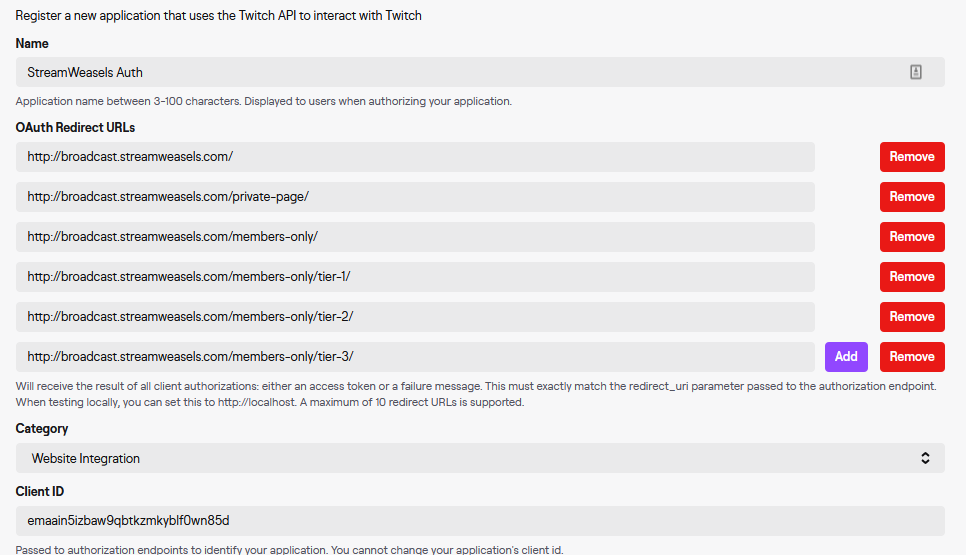Remove the tier-3 redirect URL

[912, 357]
